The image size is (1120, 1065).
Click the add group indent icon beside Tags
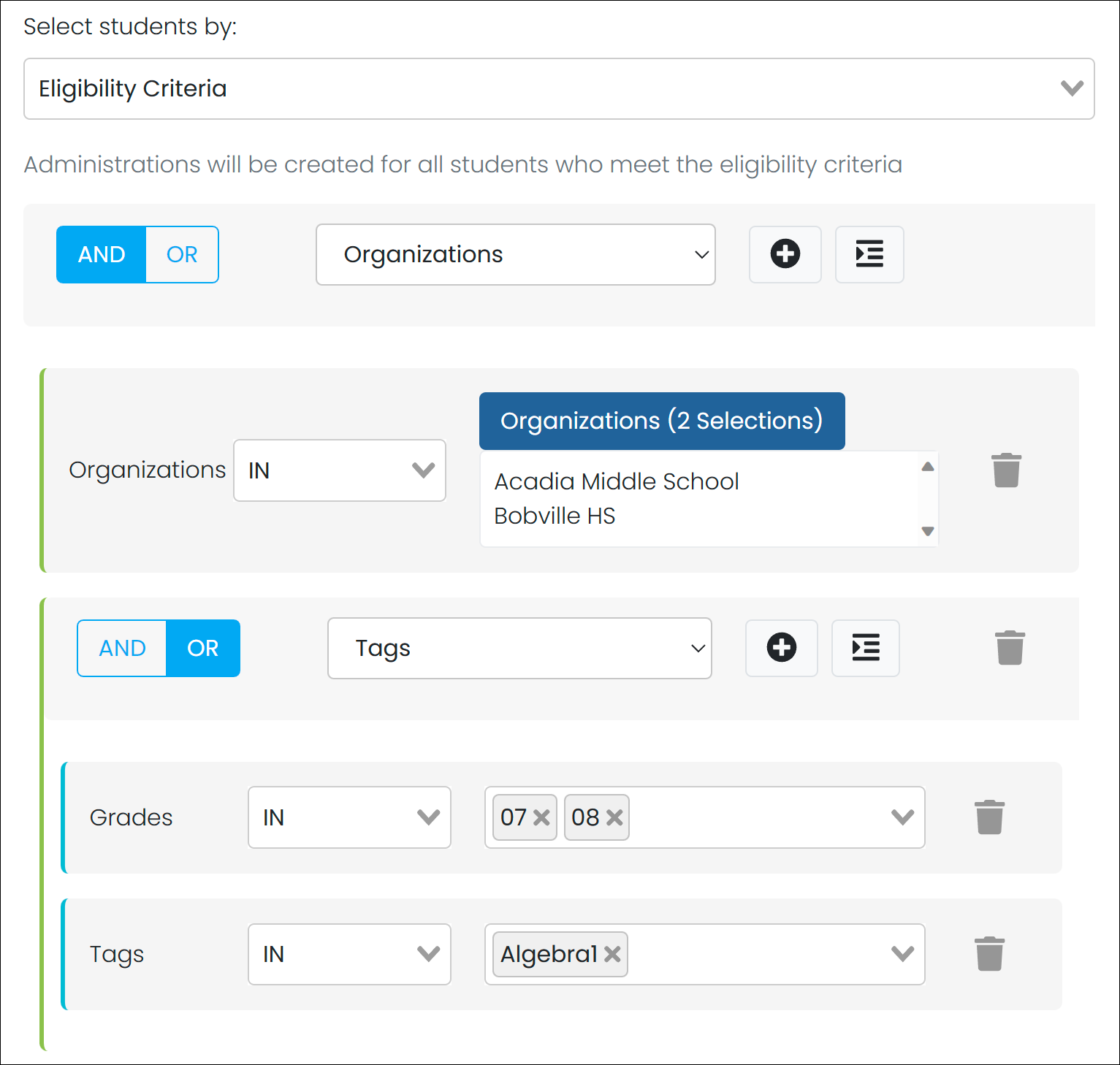(x=865, y=648)
